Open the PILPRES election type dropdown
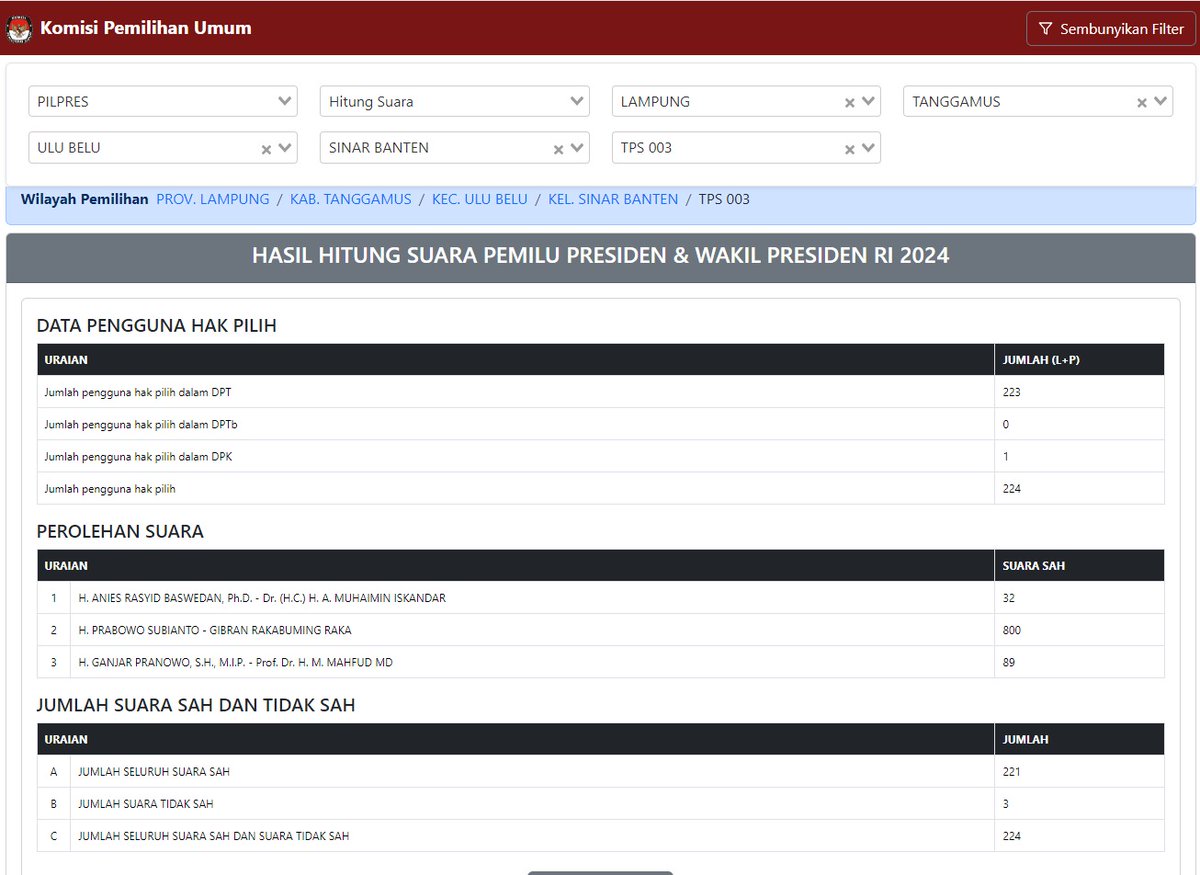 click(x=162, y=101)
